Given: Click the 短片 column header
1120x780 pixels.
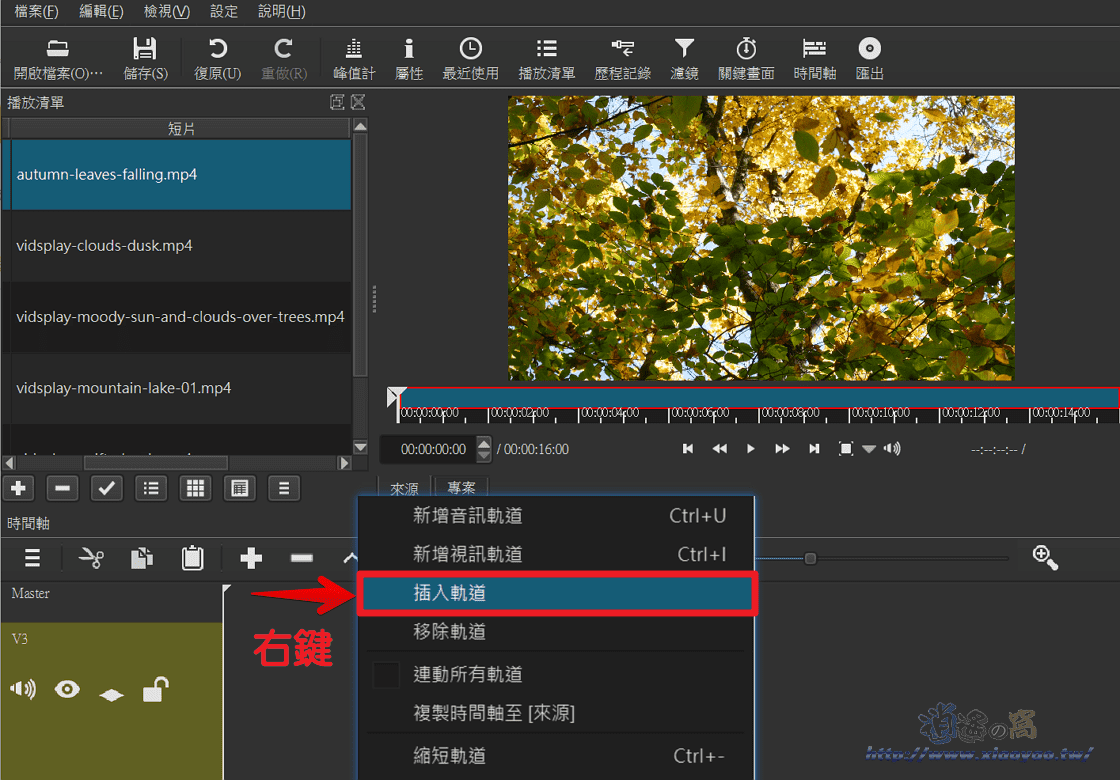Looking at the screenshot, I should point(181,129).
